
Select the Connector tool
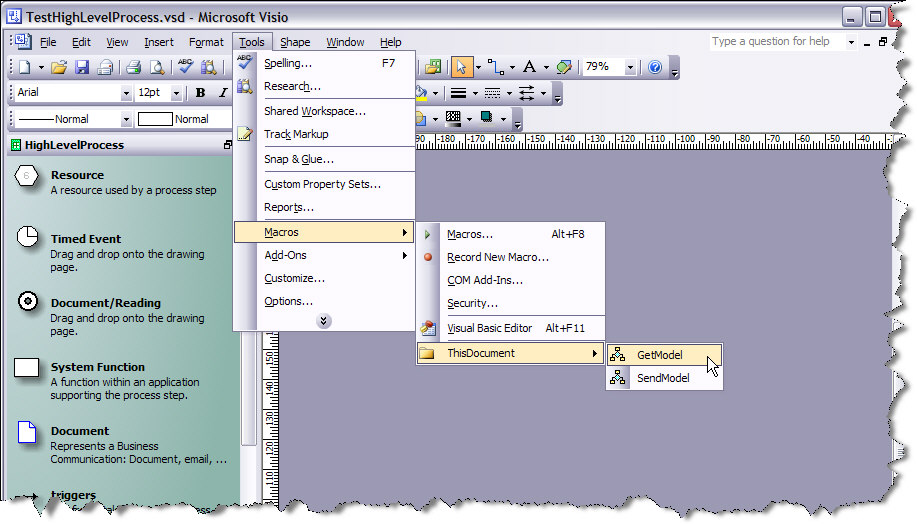tap(494, 67)
